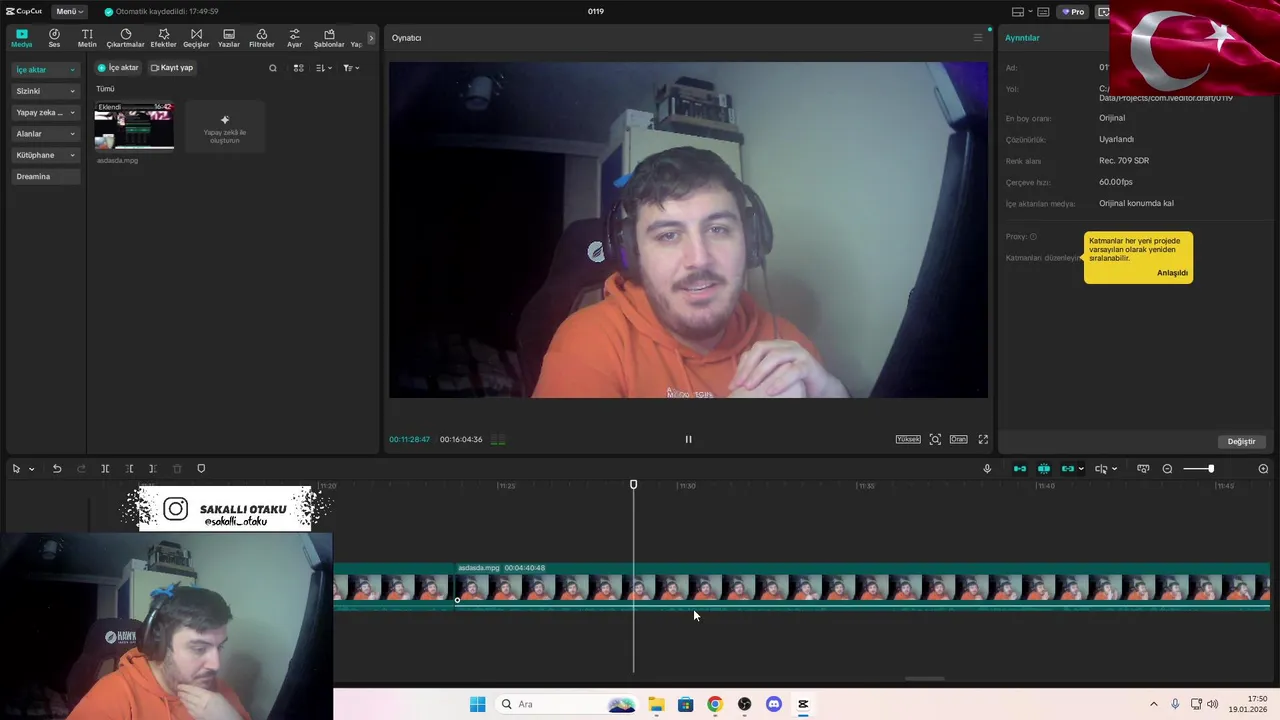The image size is (1280, 720).
Task: Click Yapay zekâ ile oluşturun card
Action: pos(225,126)
